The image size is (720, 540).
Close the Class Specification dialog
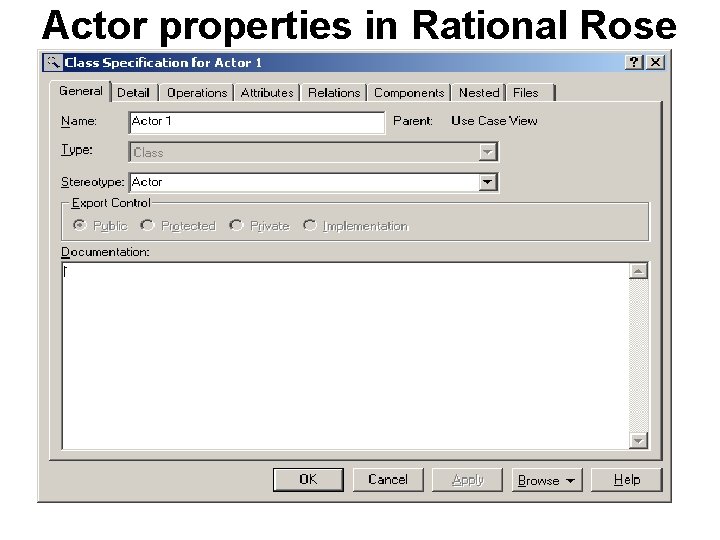655,62
